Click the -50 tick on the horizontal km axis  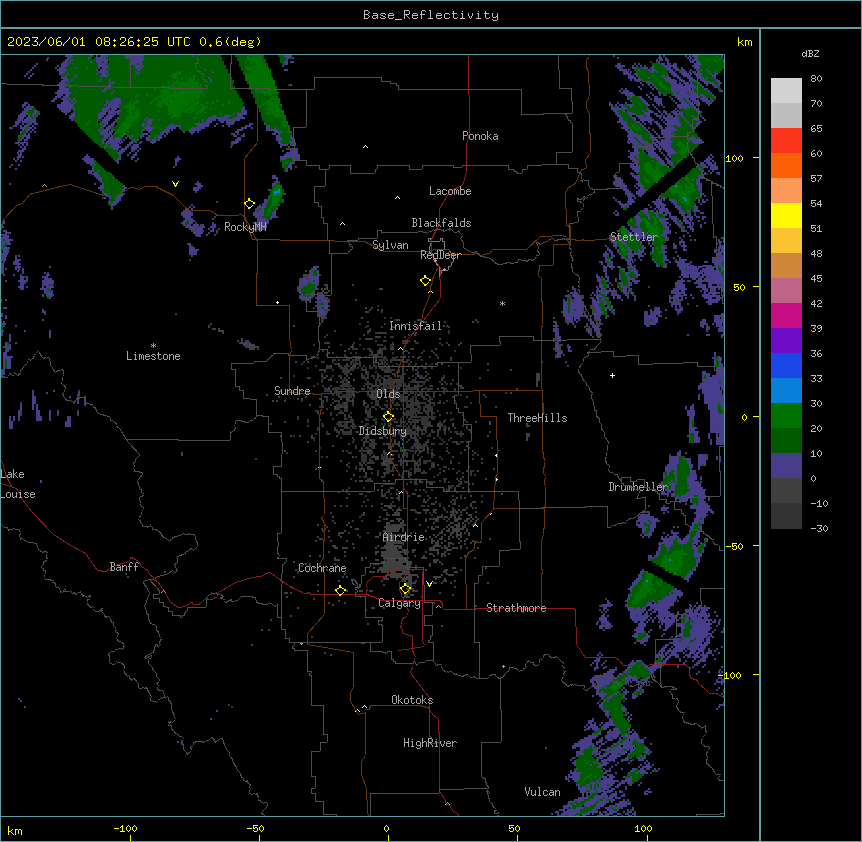tap(255, 829)
